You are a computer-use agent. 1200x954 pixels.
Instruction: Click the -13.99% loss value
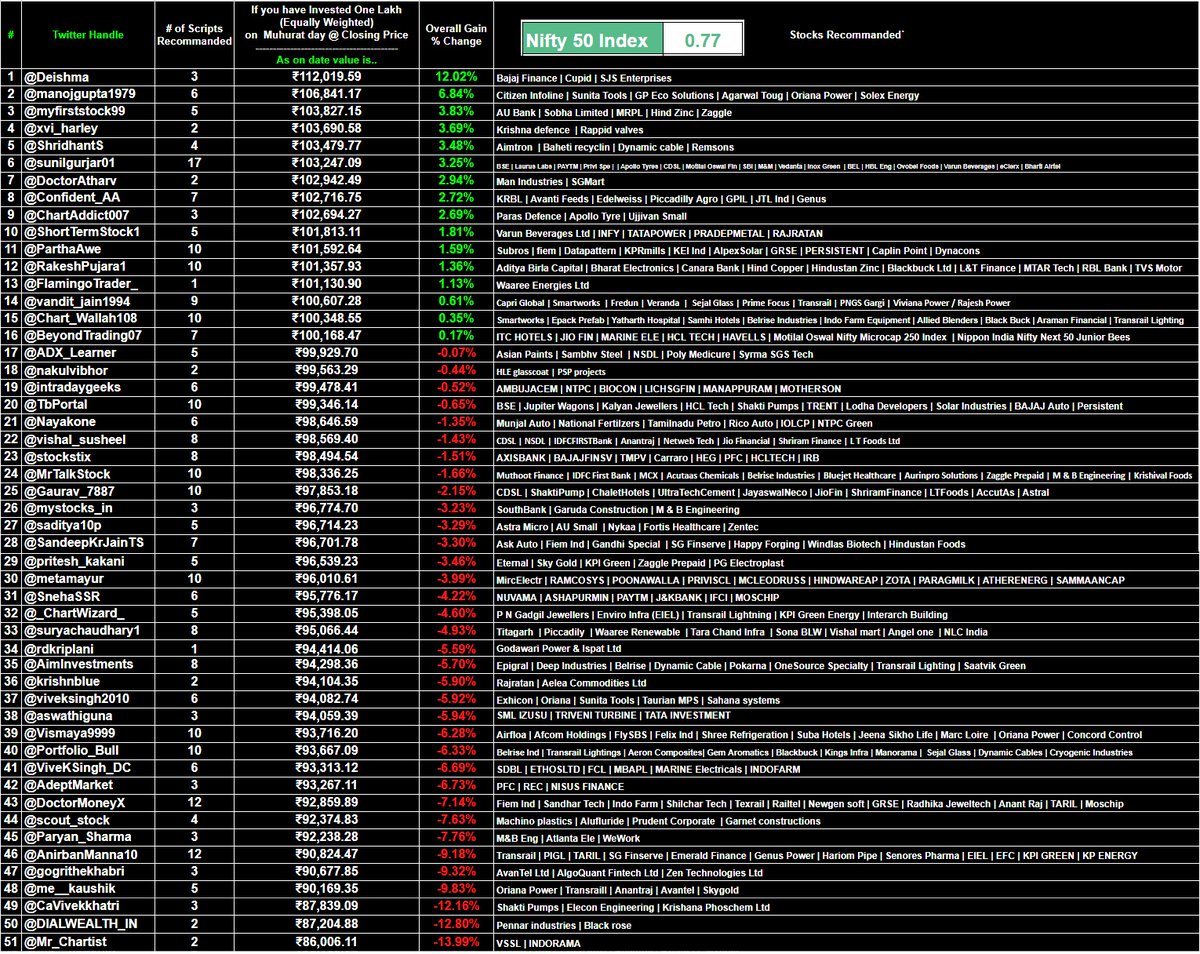coord(455,943)
